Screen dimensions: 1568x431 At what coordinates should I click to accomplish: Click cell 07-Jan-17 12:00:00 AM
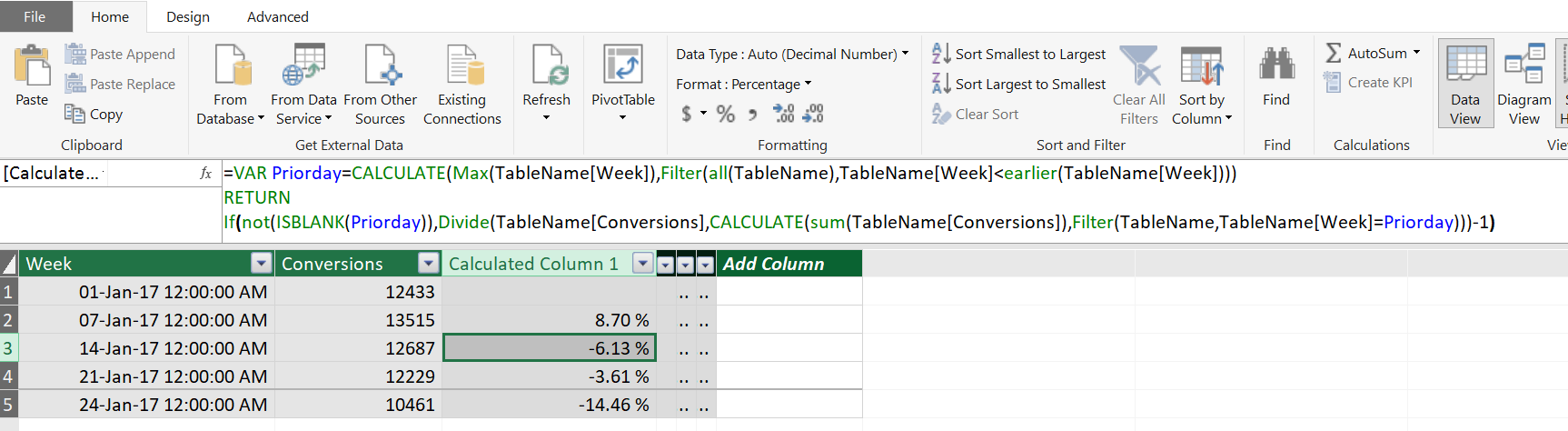click(146, 320)
